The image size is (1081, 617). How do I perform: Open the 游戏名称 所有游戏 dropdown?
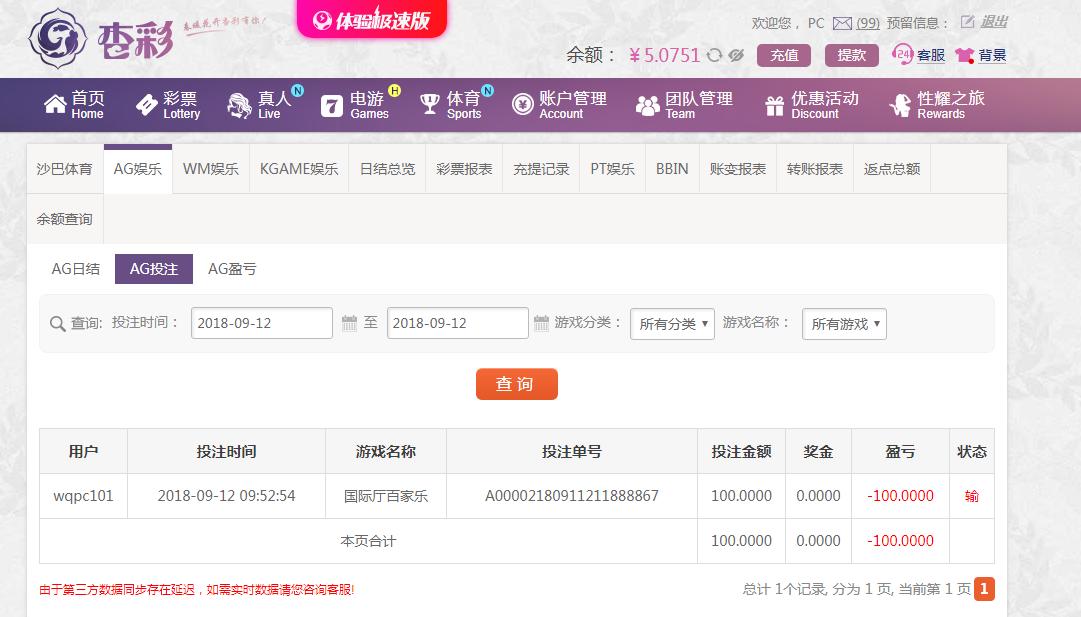click(844, 323)
